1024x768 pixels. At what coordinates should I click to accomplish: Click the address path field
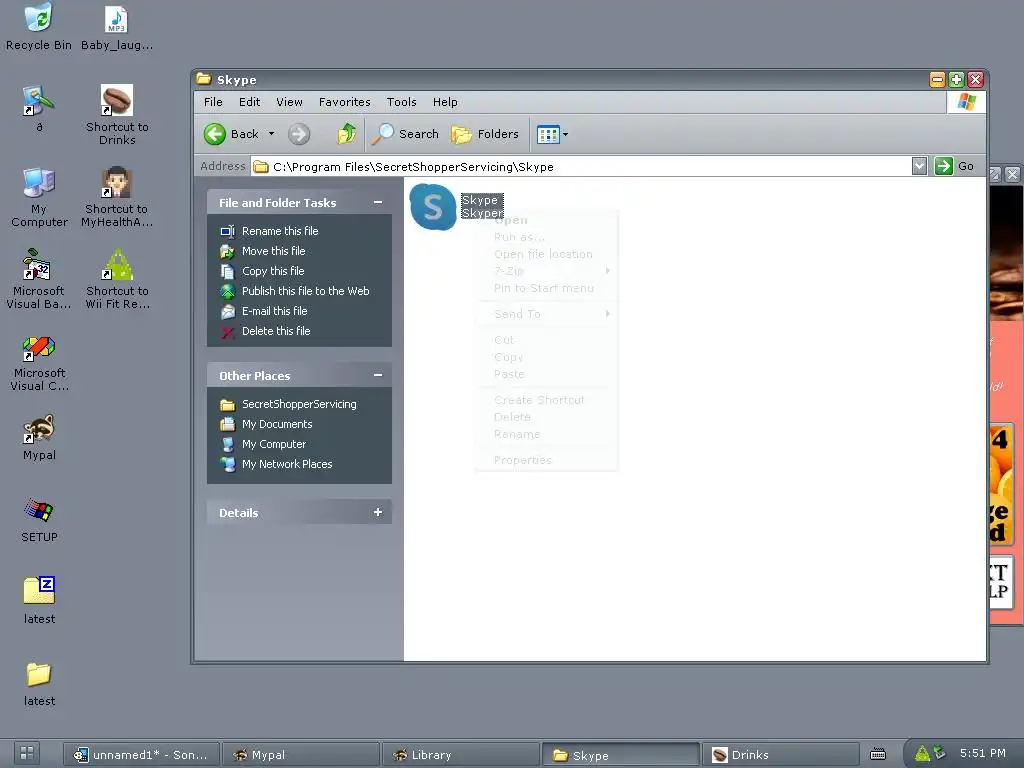(580, 167)
